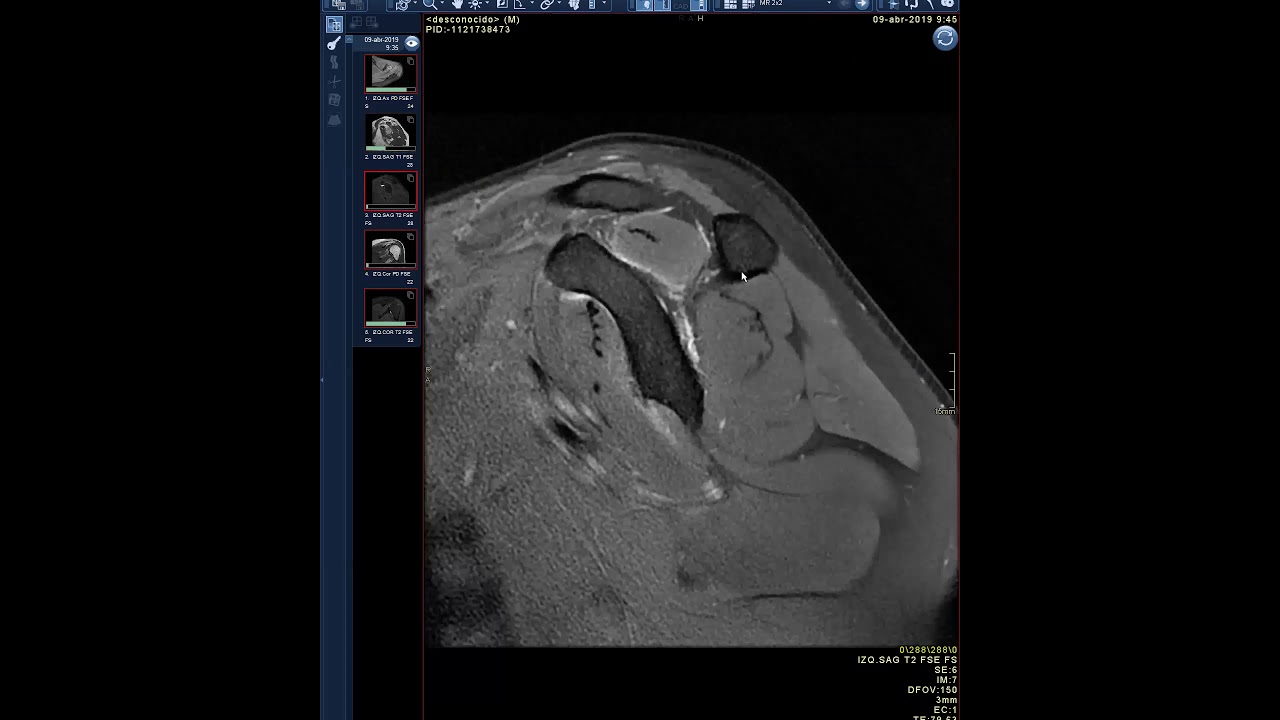Image resolution: width=1280 pixels, height=720 pixels.
Task: Click the PID:-1121738473 overlay text
Action: tap(468, 30)
